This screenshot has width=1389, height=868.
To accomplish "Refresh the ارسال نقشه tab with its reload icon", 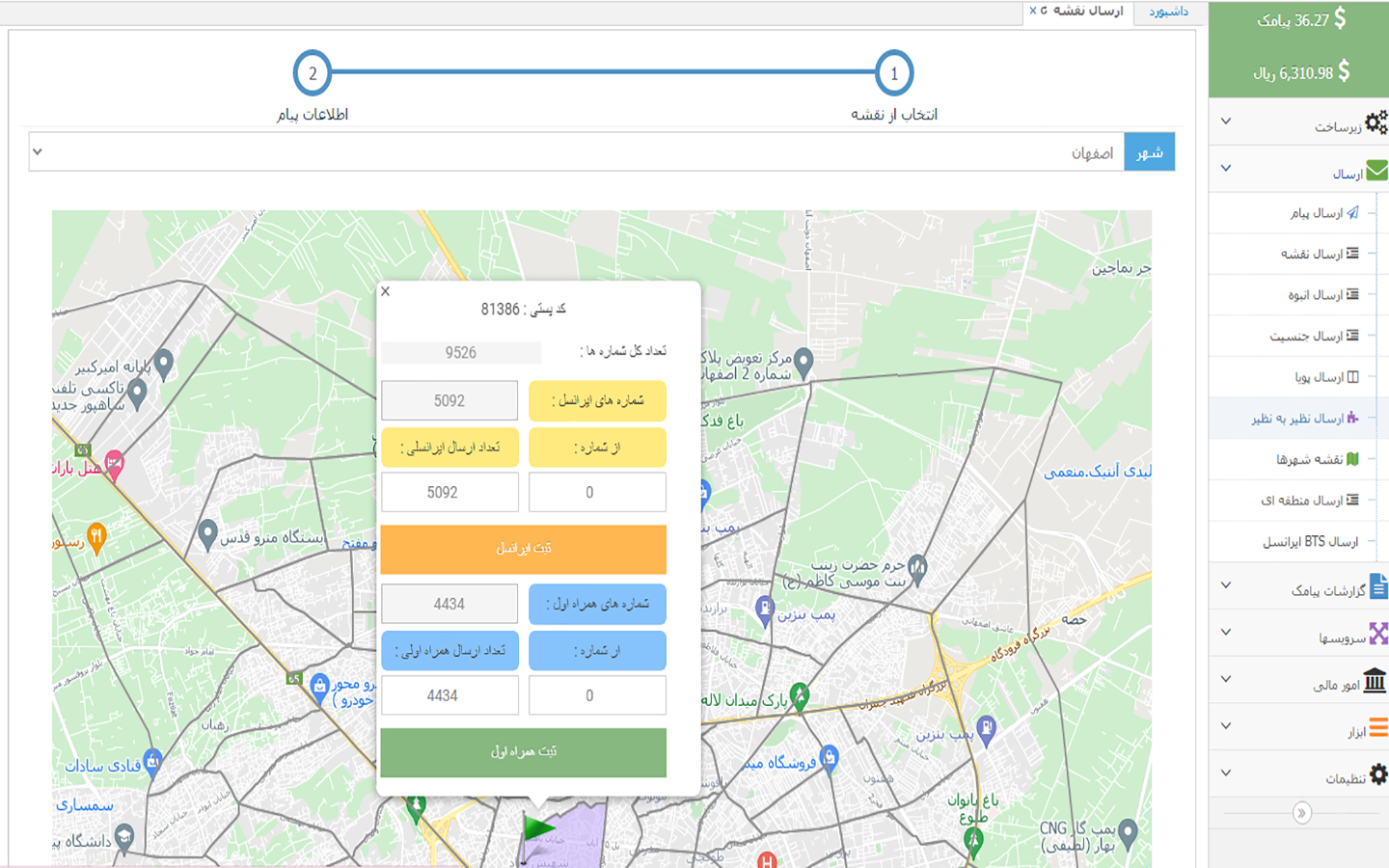I will (x=1044, y=11).
